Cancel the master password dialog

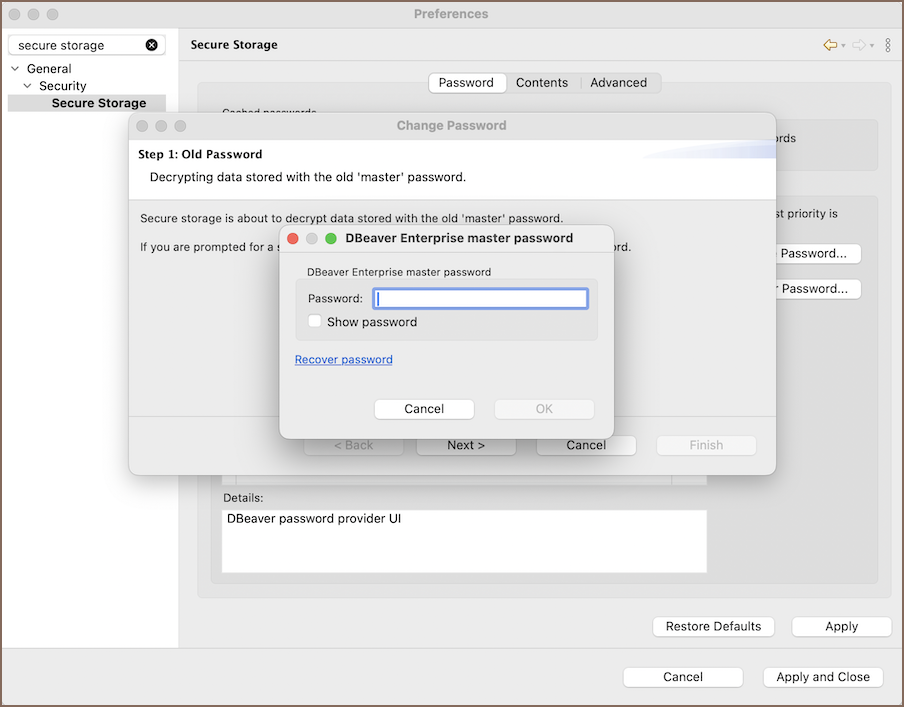click(x=424, y=409)
